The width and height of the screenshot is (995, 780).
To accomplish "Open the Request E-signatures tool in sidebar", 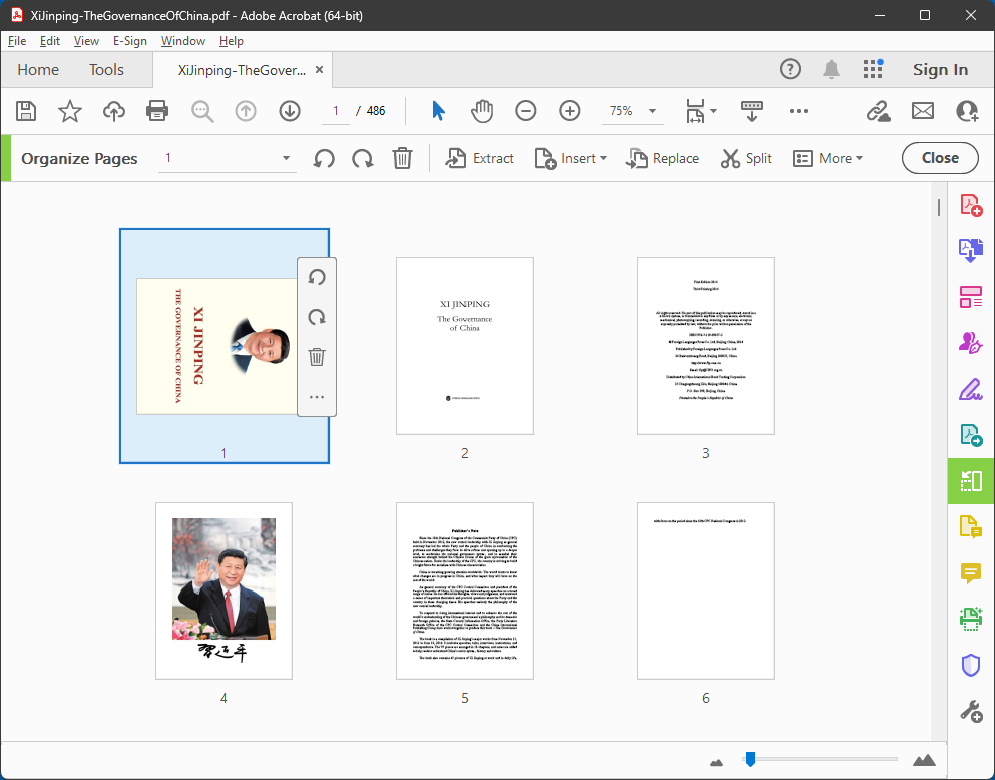I will click(x=971, y=343).
